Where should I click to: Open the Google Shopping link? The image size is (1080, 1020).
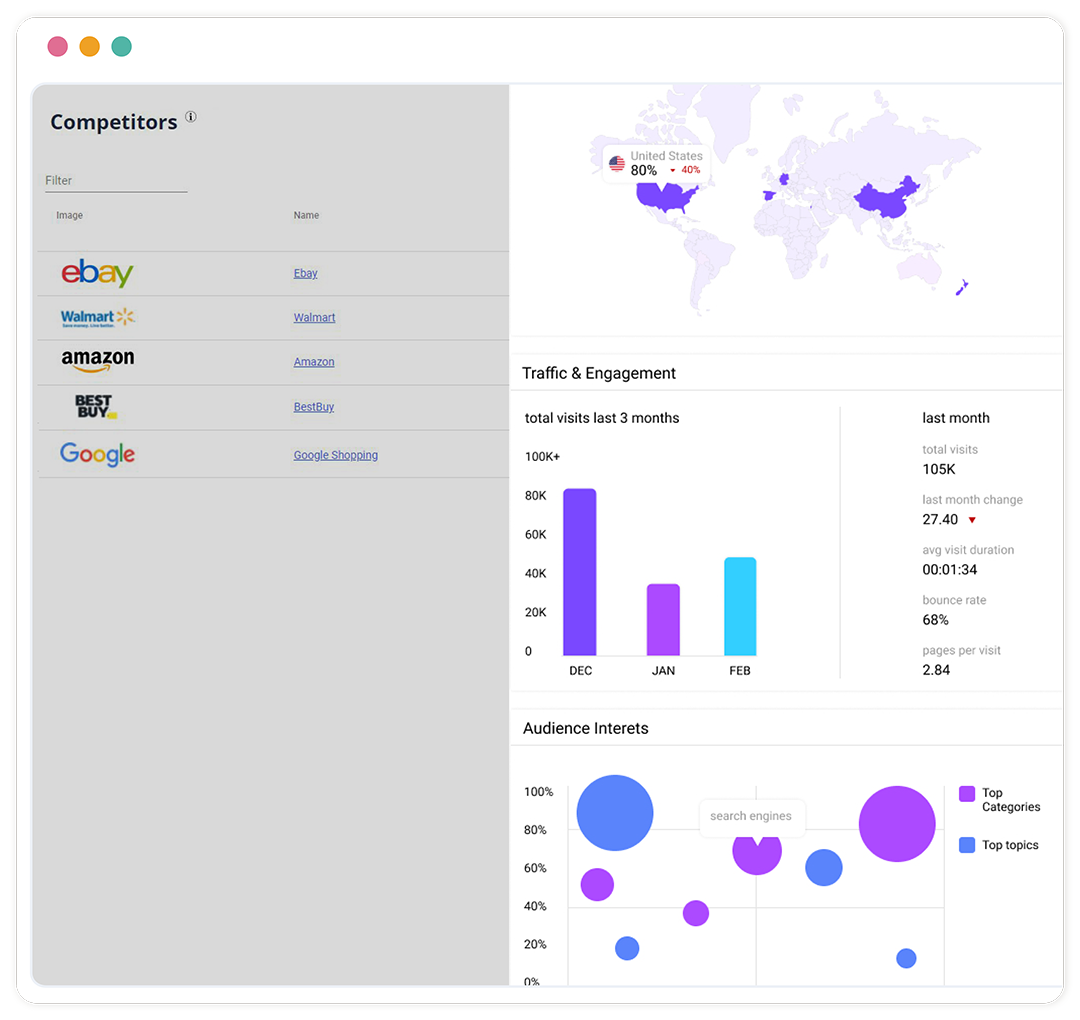tap(335, 455)
